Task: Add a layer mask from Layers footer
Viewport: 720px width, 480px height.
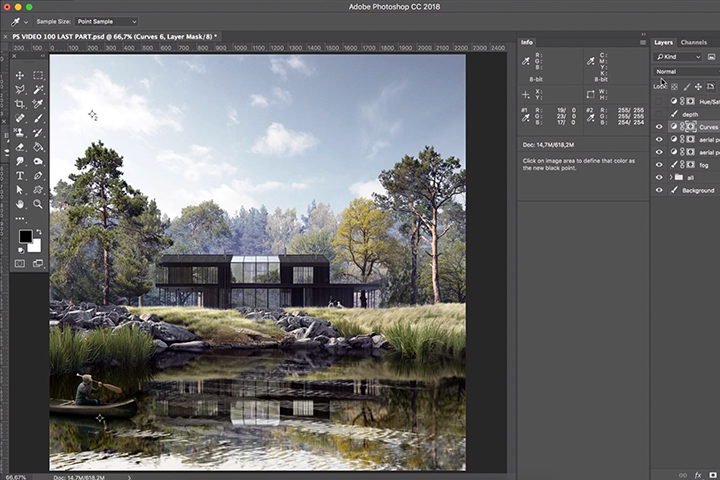Action: click(x=713, y=475)
